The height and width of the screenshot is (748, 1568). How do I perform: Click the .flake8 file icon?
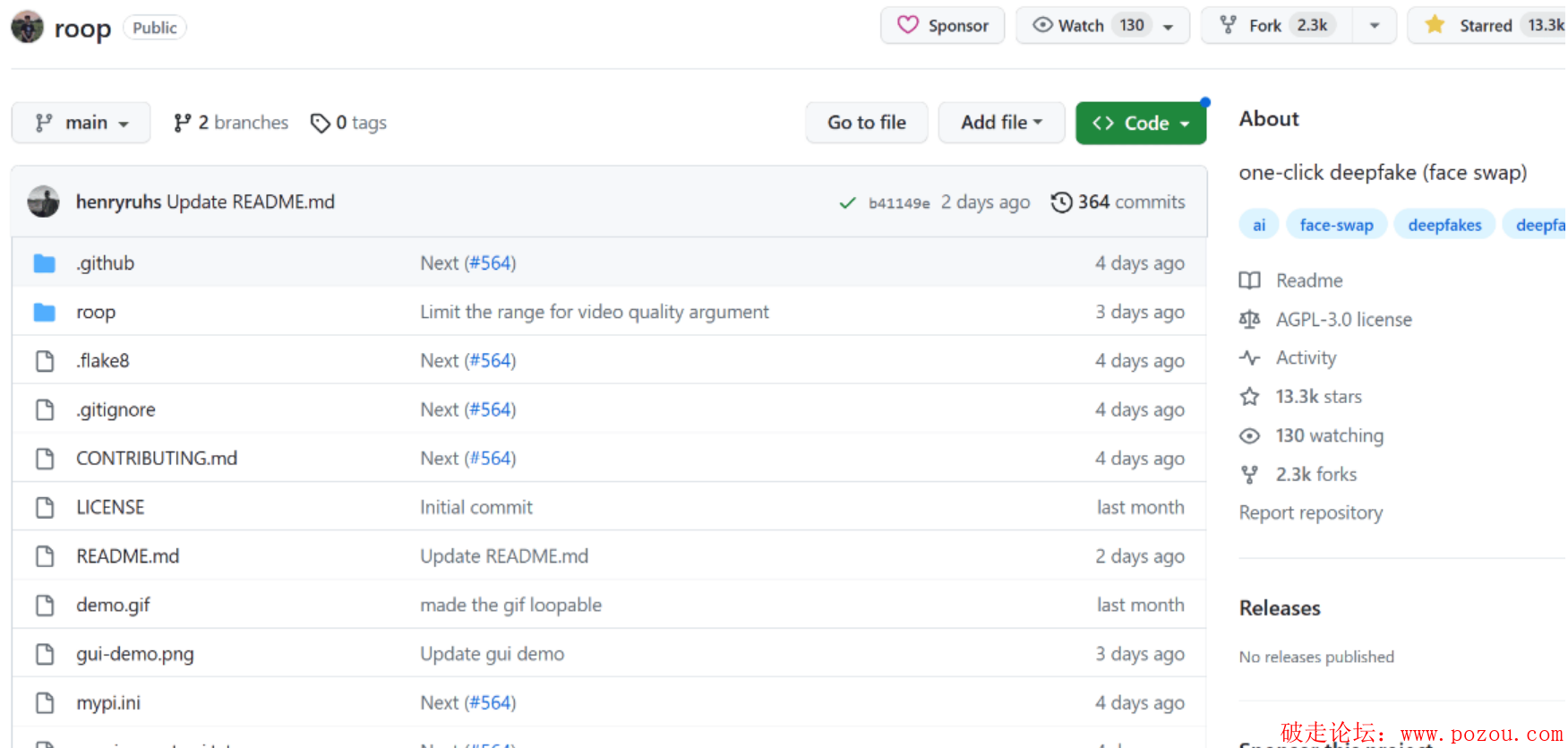45,361
